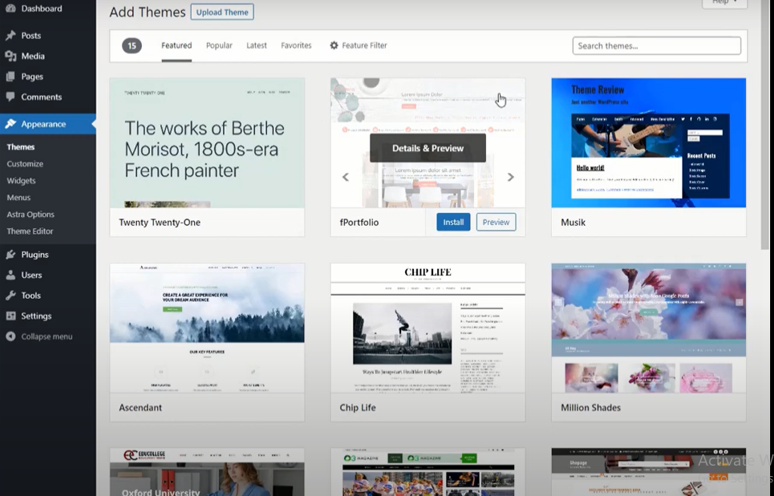
Task: Click the fPortfolio theme name
Action: pos(359,223)
